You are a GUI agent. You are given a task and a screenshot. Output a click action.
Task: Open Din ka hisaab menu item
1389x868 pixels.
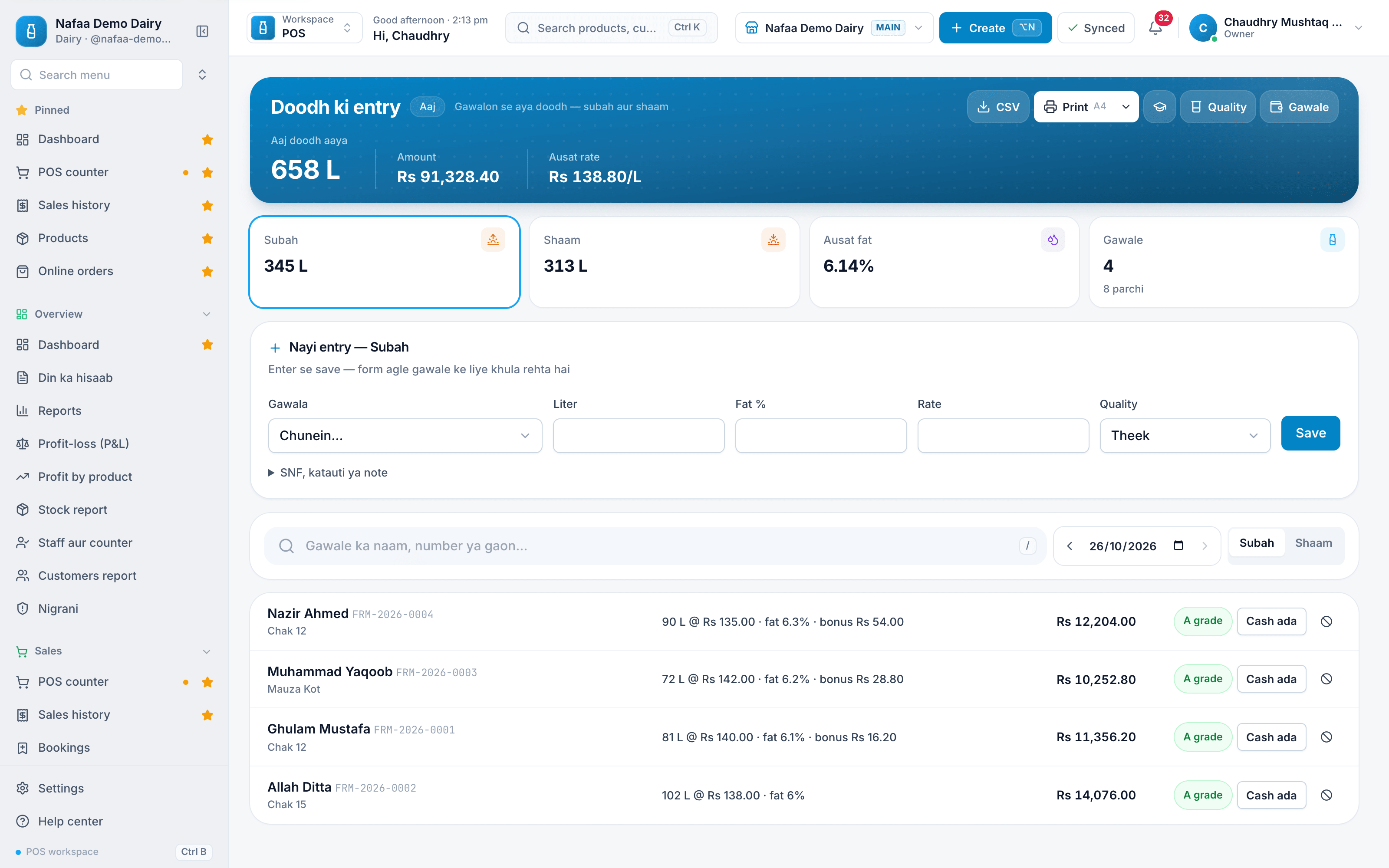tap(115, 378)
